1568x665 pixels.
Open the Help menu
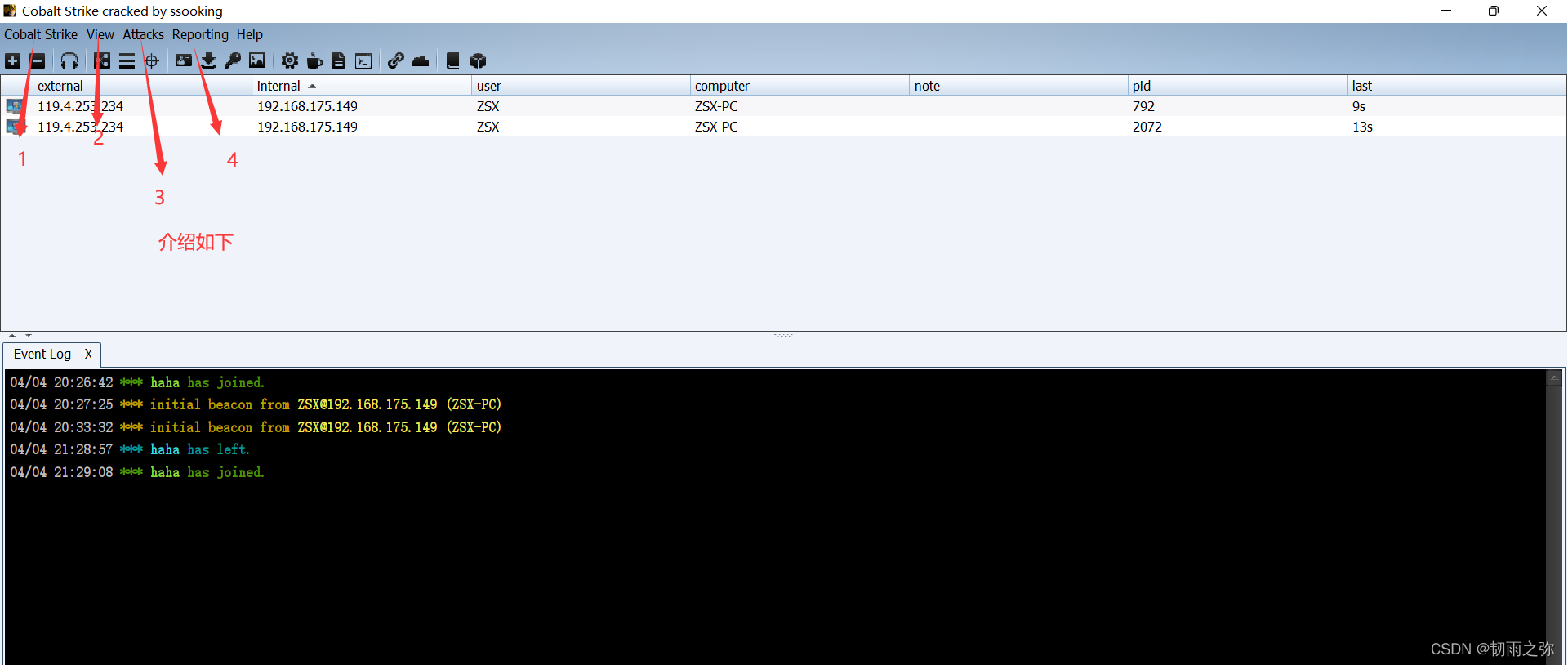(x=250, y=34)
